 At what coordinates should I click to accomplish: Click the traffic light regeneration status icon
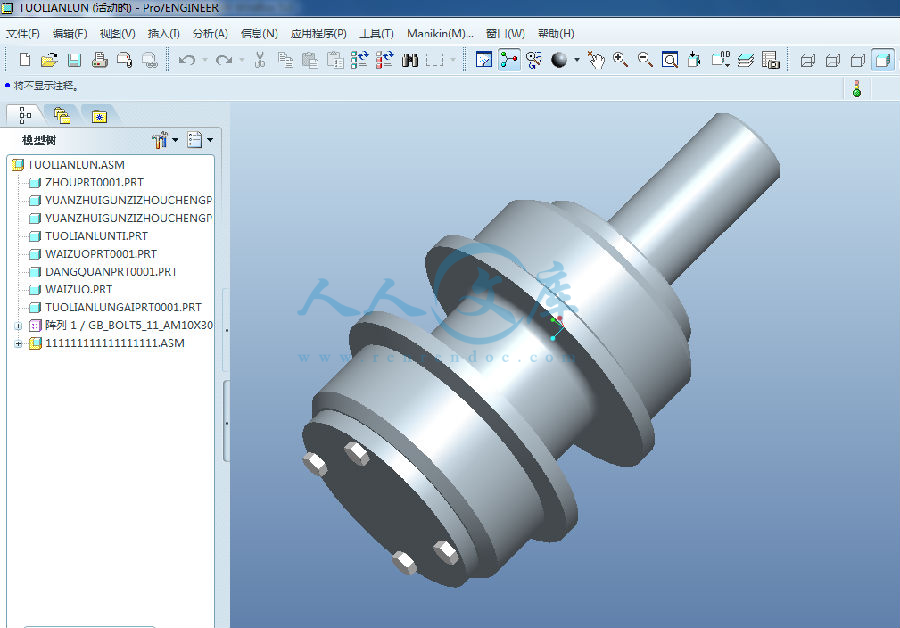click(857, 89)
